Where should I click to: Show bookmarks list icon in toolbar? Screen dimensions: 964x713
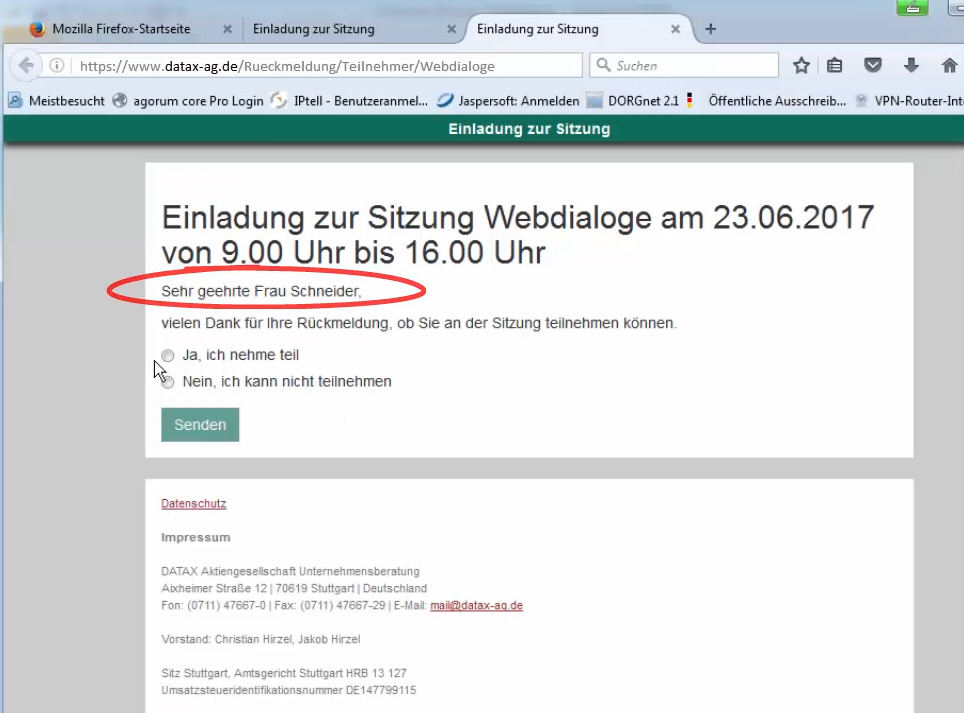pyautogui.click(x=834, y=65)
